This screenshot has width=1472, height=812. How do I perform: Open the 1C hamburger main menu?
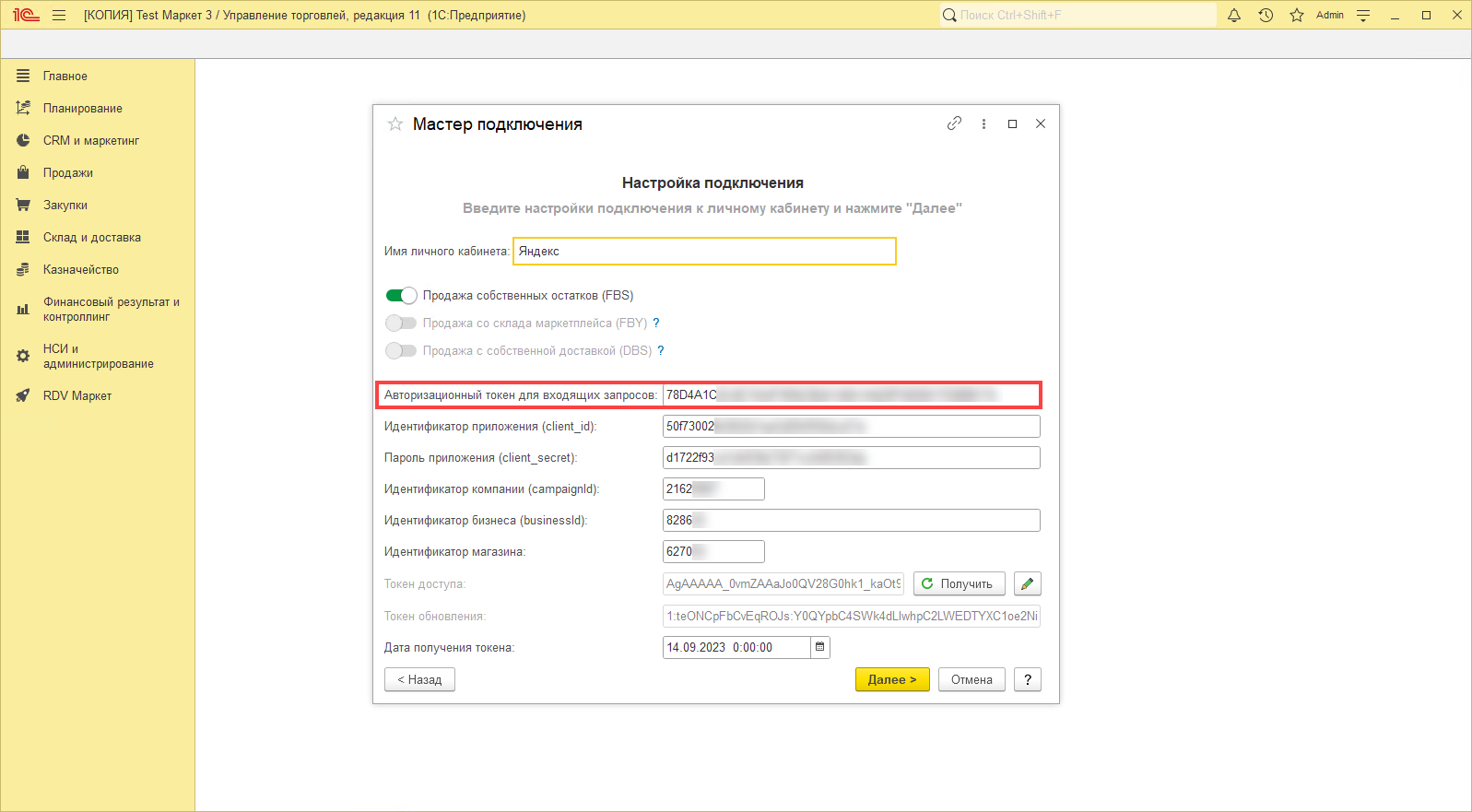tap(59, 16)
